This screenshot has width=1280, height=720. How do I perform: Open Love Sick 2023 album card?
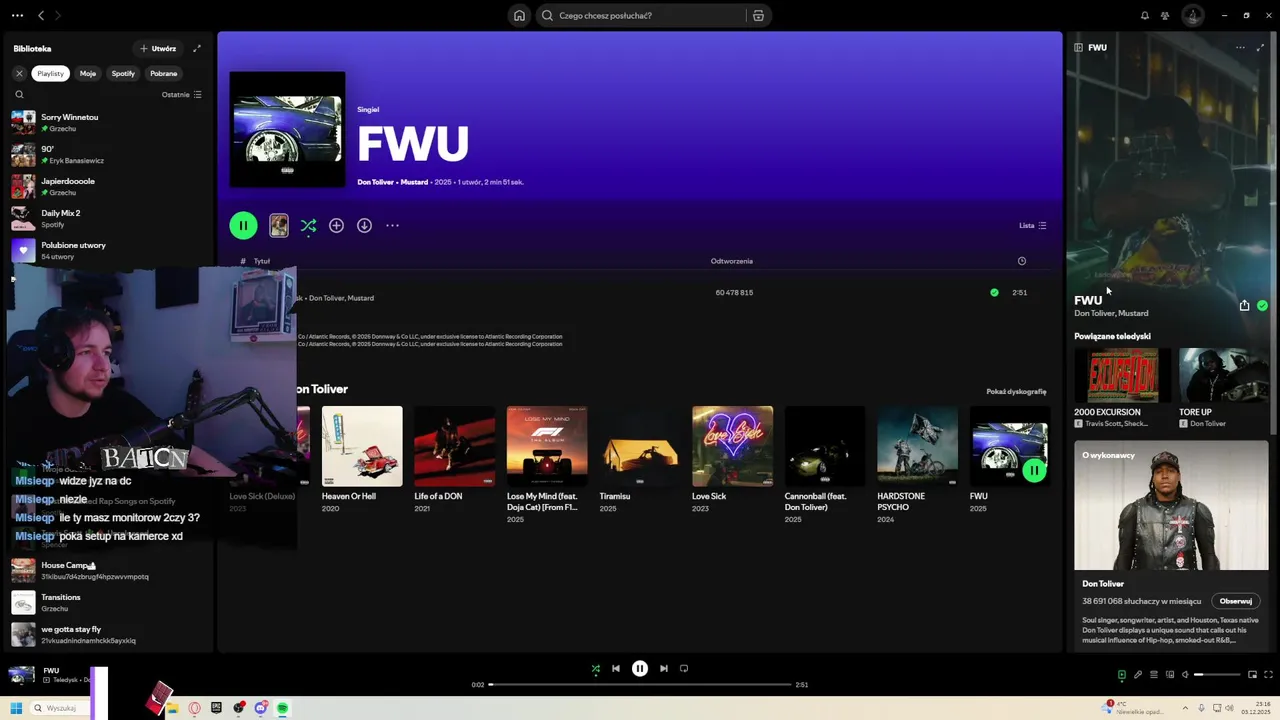pyautogui.click(x=732, y=459)
